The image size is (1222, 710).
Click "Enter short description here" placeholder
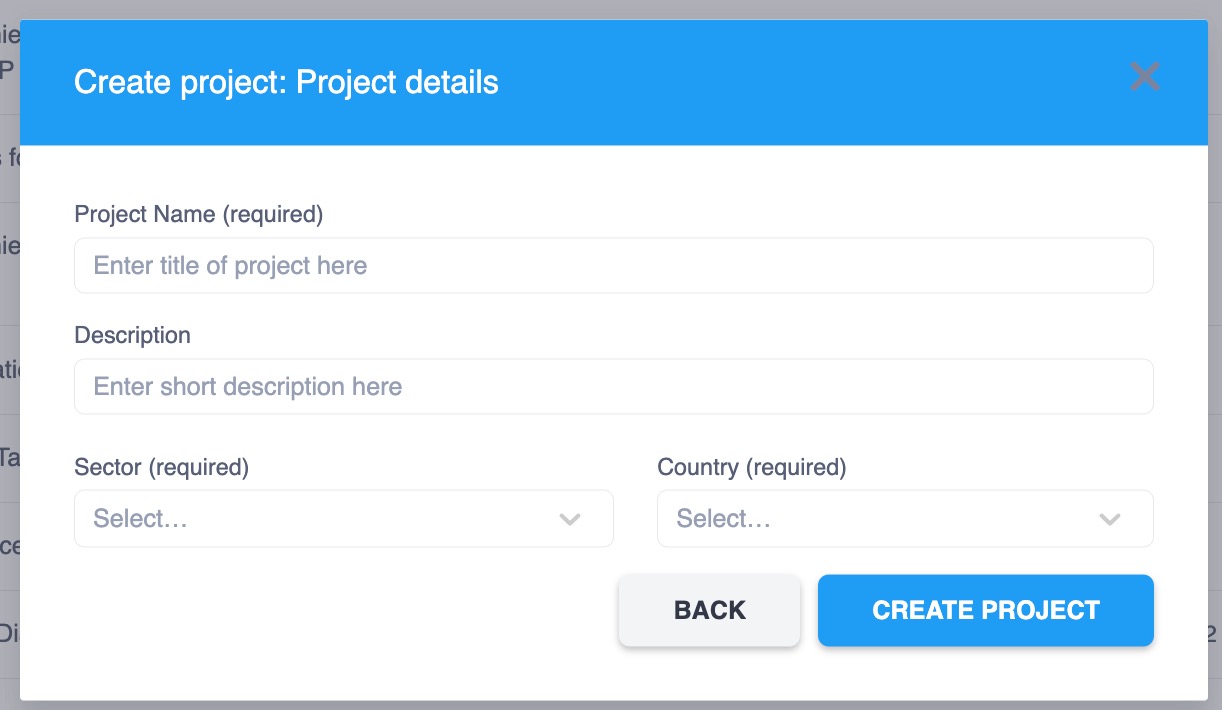click(x=248, y=387)
